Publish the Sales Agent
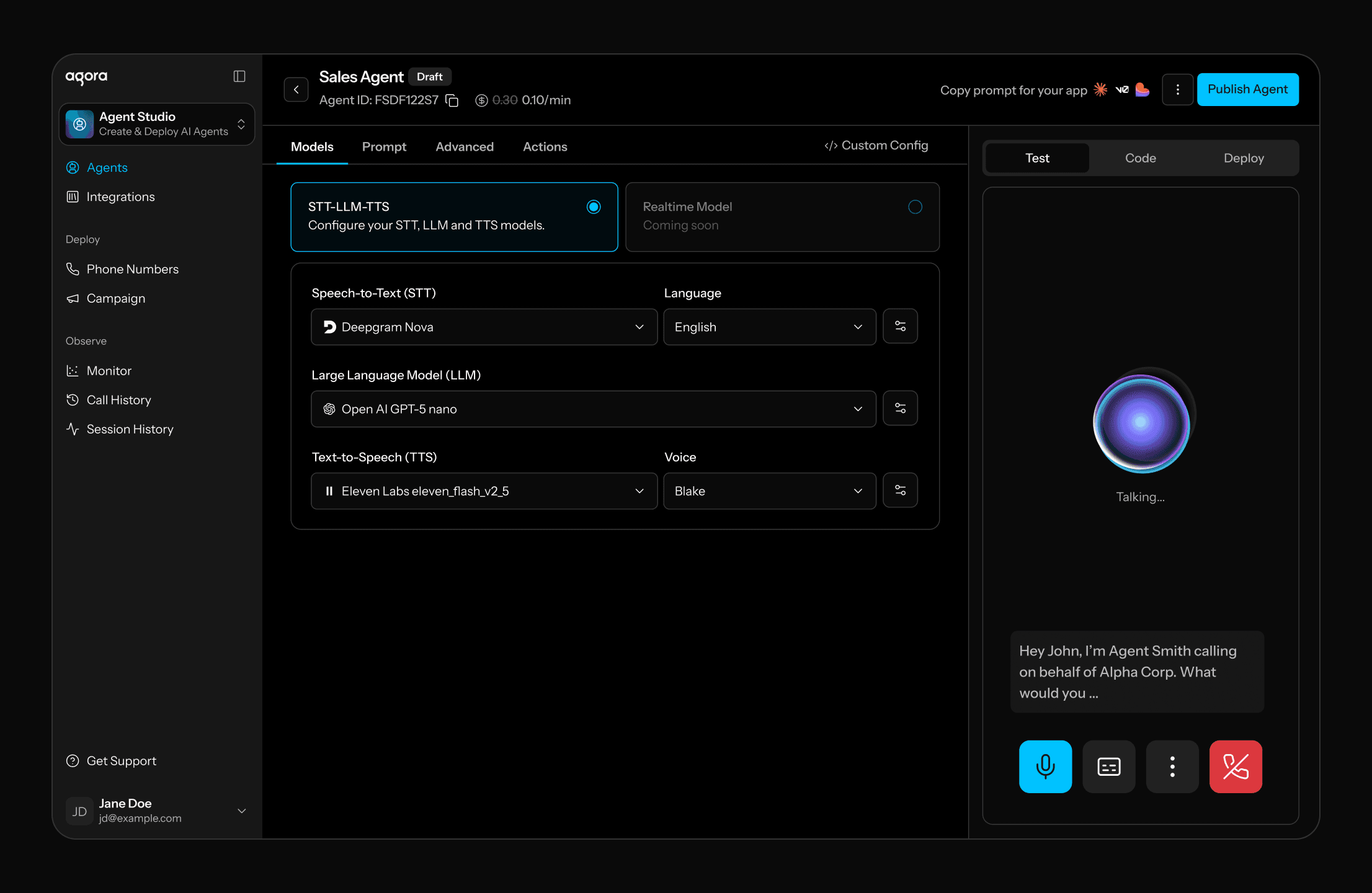The height and width of the screenshot is (893, 1372). 1248,89
